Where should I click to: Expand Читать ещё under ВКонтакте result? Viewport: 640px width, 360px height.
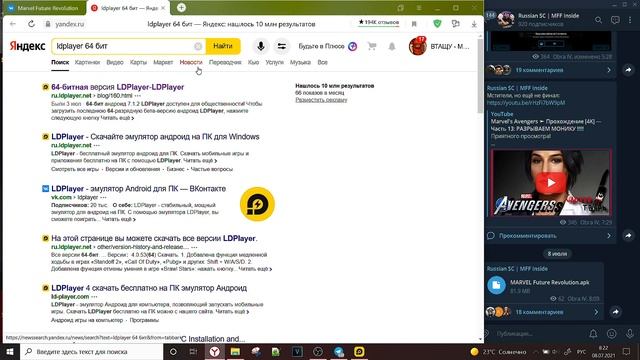119,219
